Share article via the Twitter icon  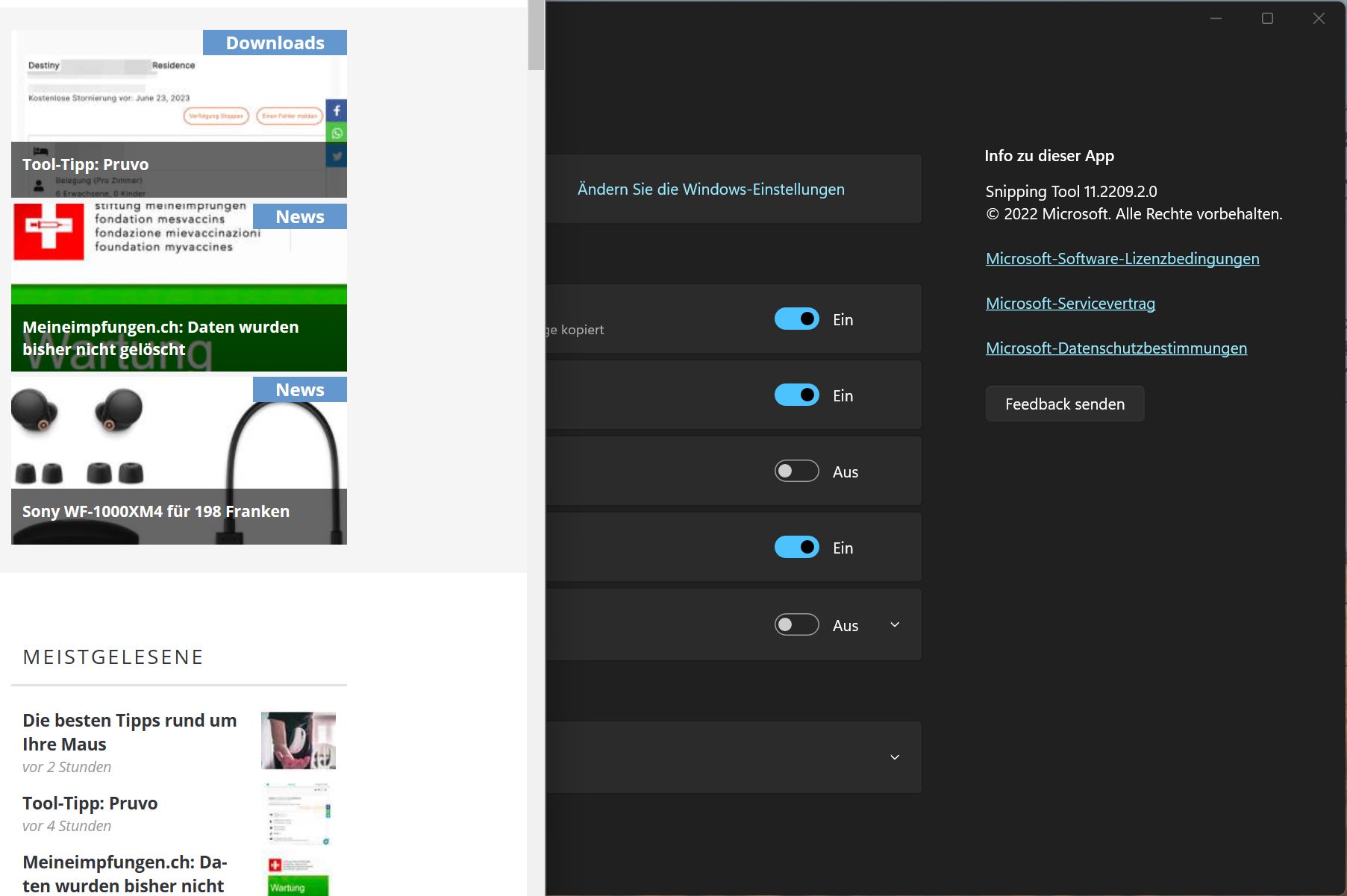click(337, 156)
